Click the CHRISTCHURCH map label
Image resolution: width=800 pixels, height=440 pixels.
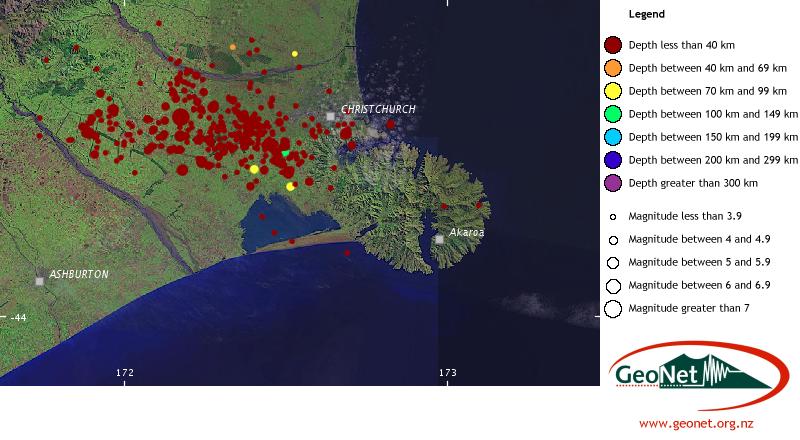(x=378, y=109)
